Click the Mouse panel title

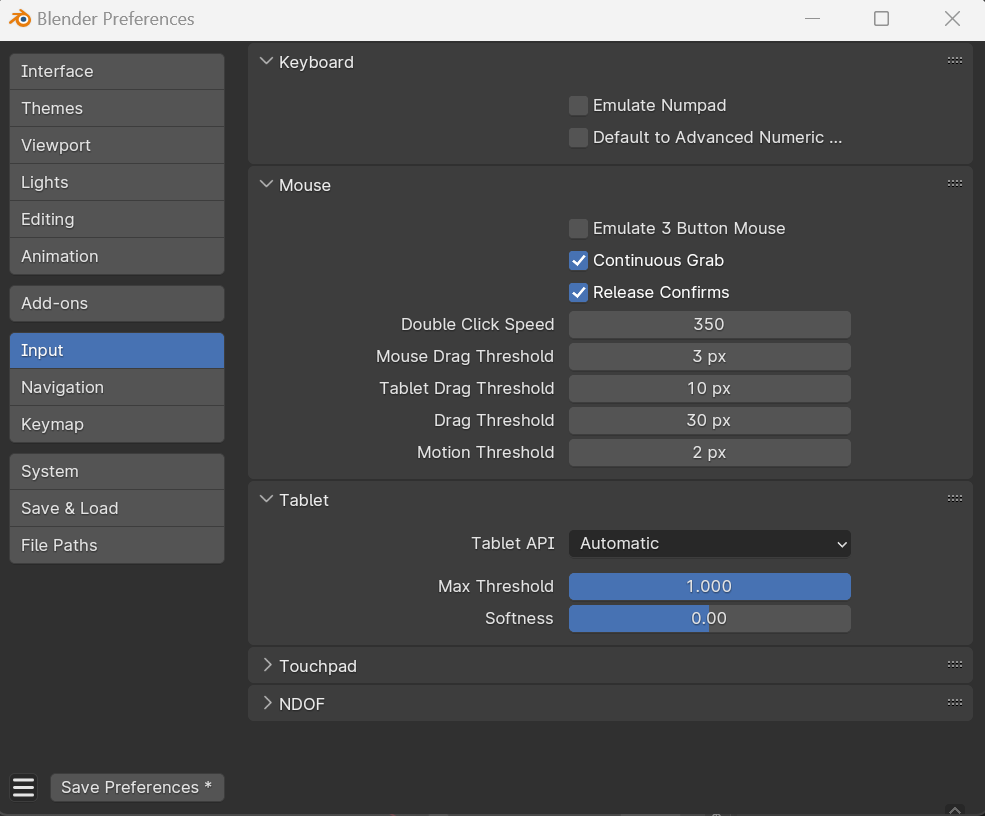pos(305,185)
